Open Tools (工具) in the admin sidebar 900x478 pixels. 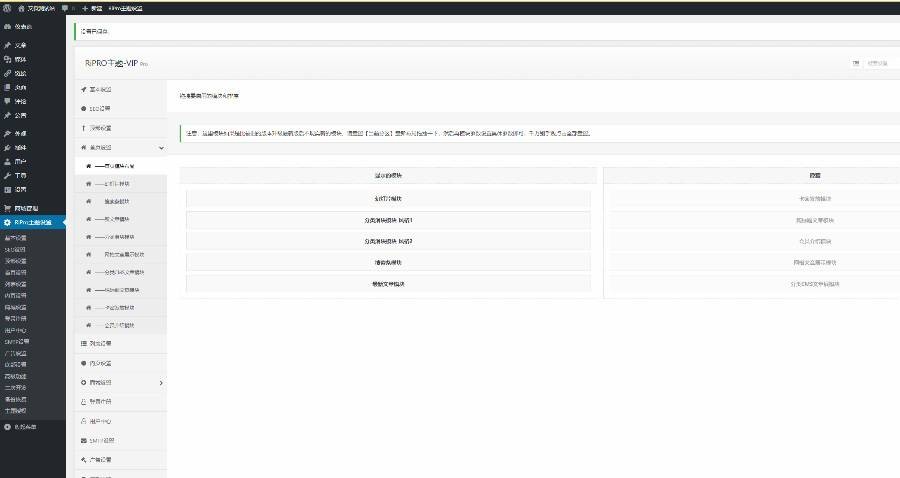[21, 175]
